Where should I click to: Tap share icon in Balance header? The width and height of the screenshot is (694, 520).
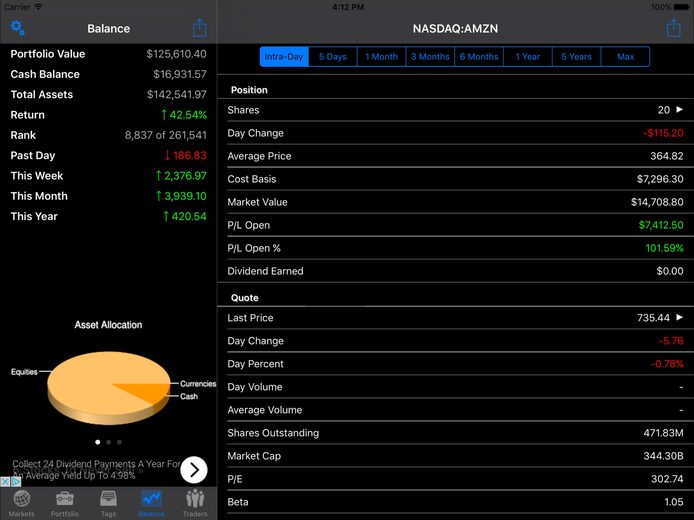coord(200,28)
